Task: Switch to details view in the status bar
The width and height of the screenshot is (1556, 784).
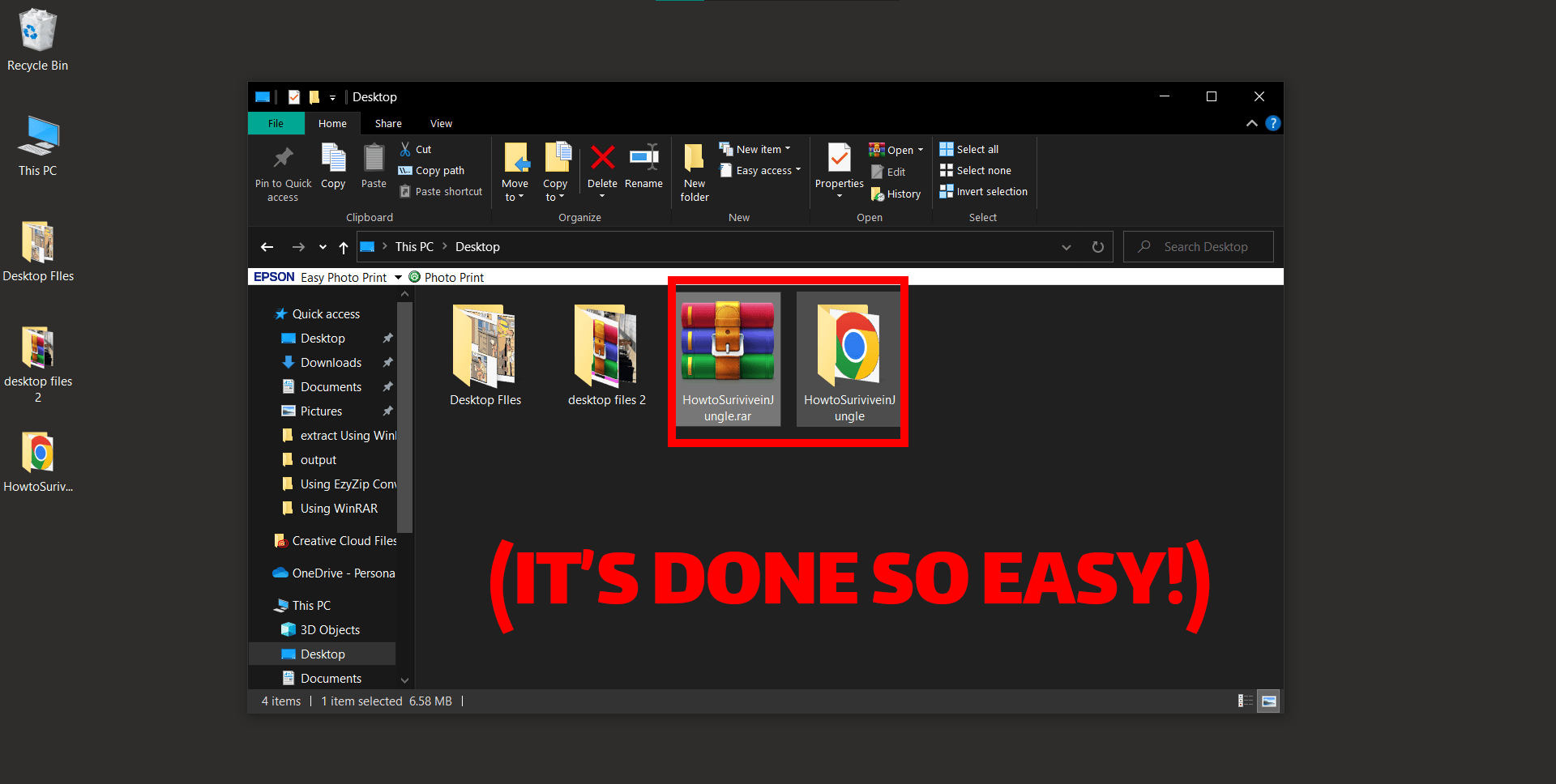Action: pos(1245,701)
